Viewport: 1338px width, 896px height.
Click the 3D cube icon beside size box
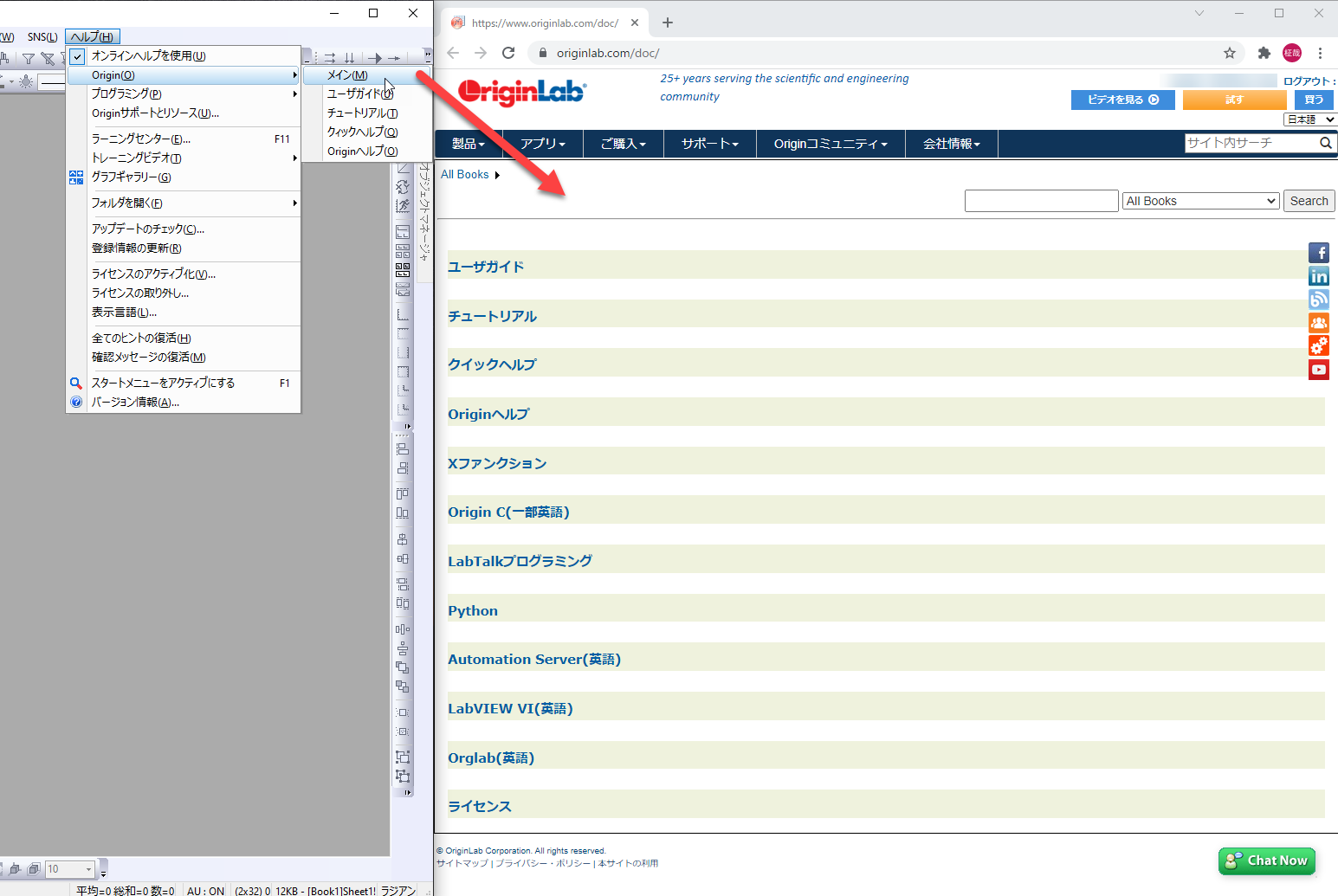(x=34, y=869)
